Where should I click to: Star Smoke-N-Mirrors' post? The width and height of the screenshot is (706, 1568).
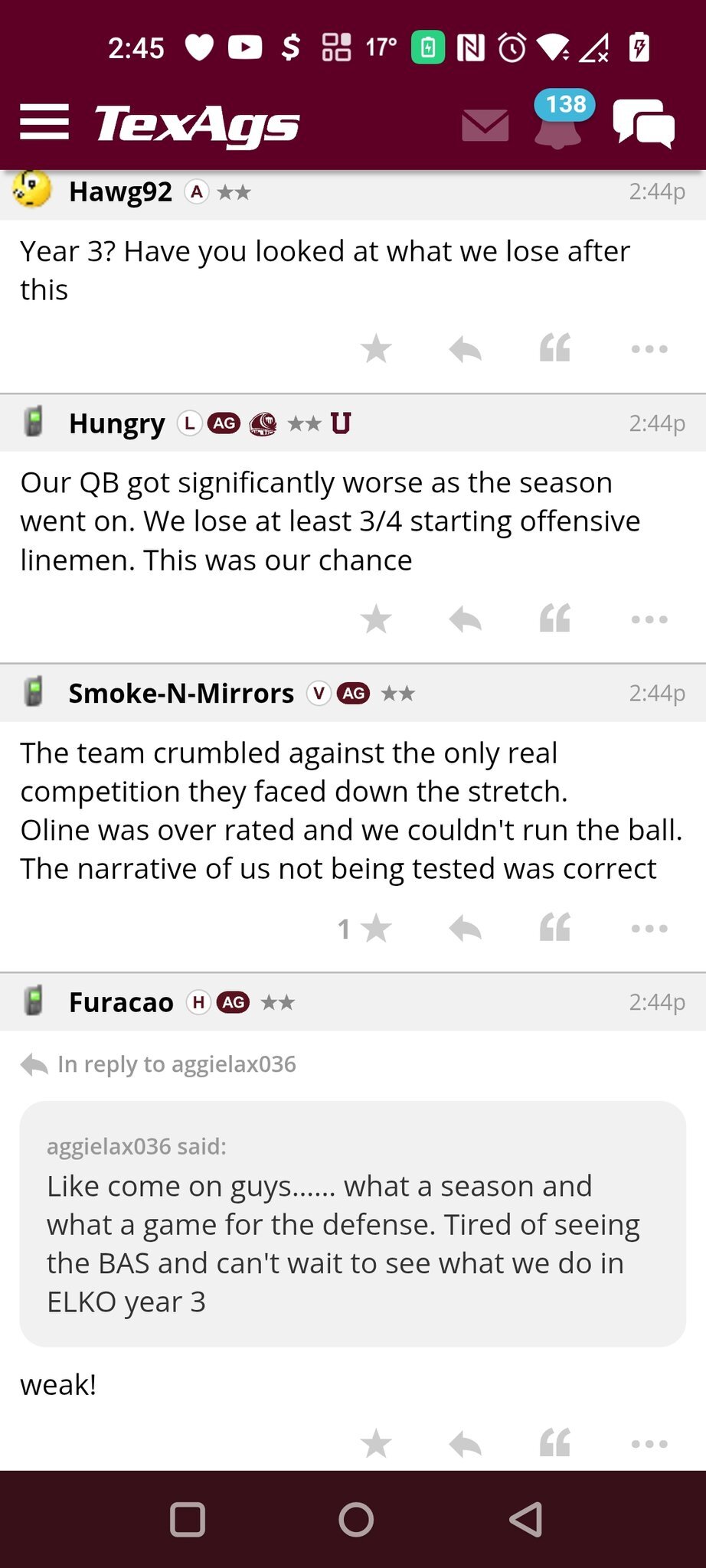(376, 929)
